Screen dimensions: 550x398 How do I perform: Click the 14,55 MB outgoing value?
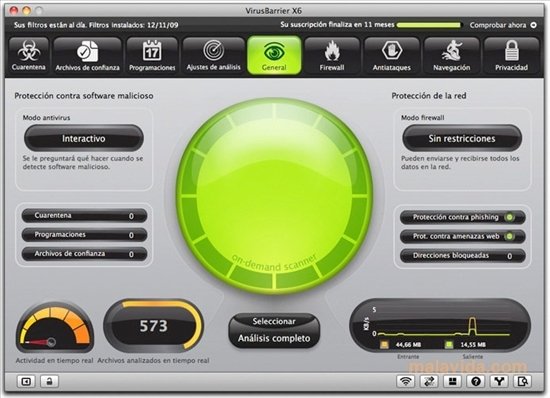coord(473,345)
